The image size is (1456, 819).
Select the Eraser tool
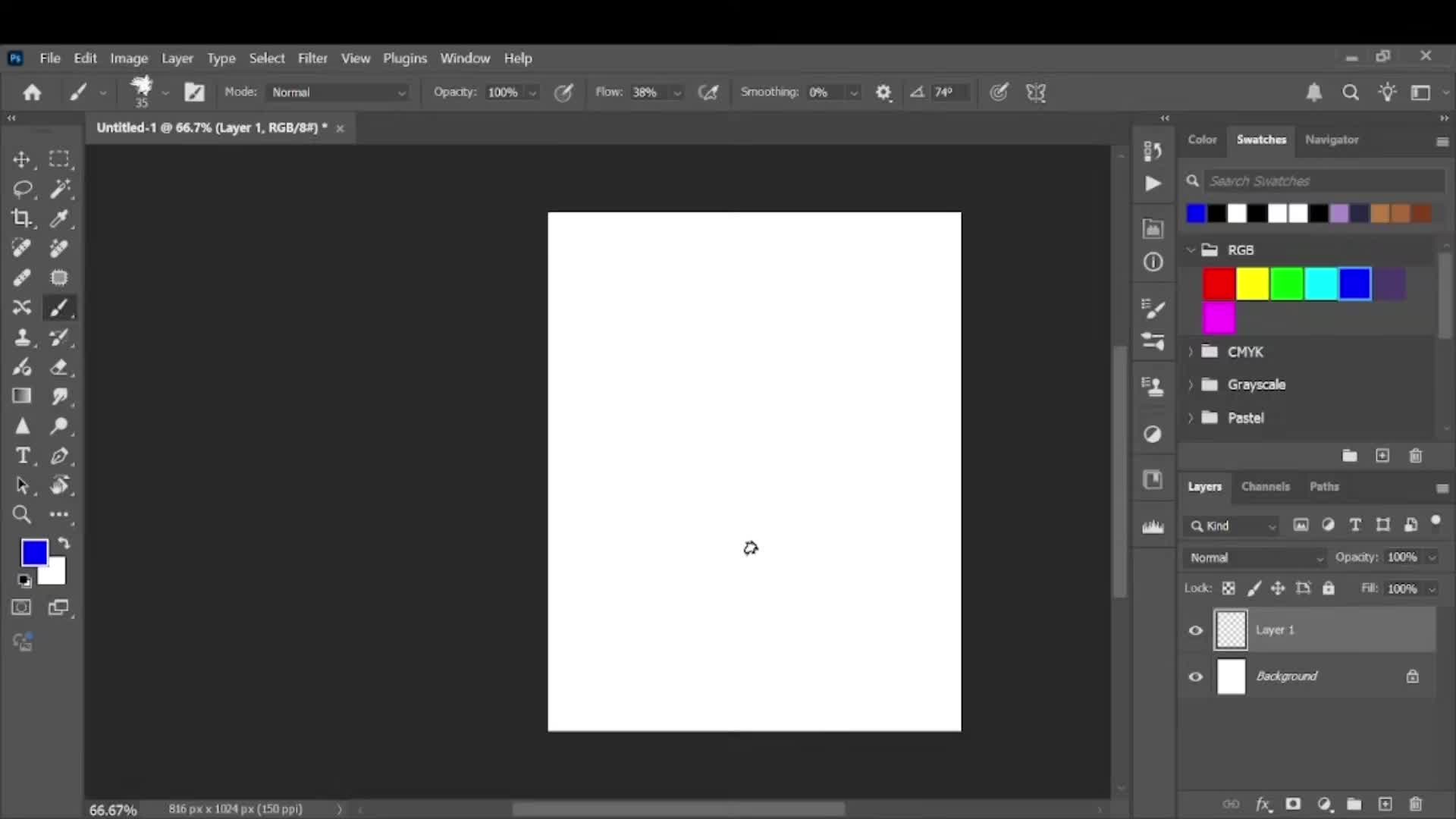59,367
